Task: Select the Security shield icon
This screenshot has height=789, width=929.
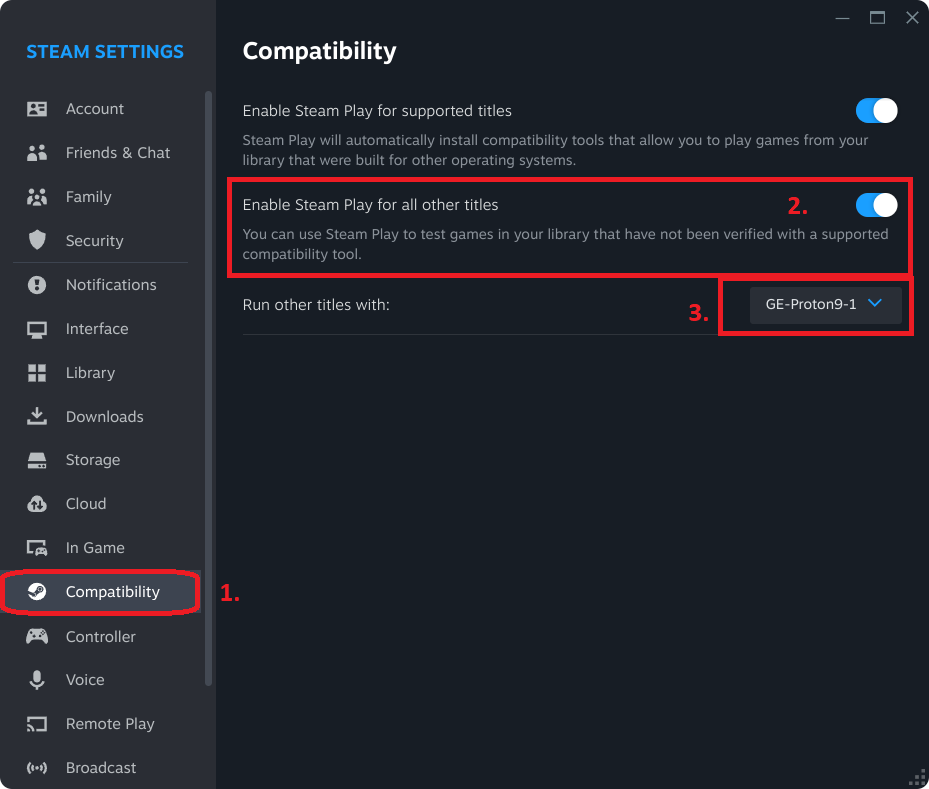Action: 37,240
